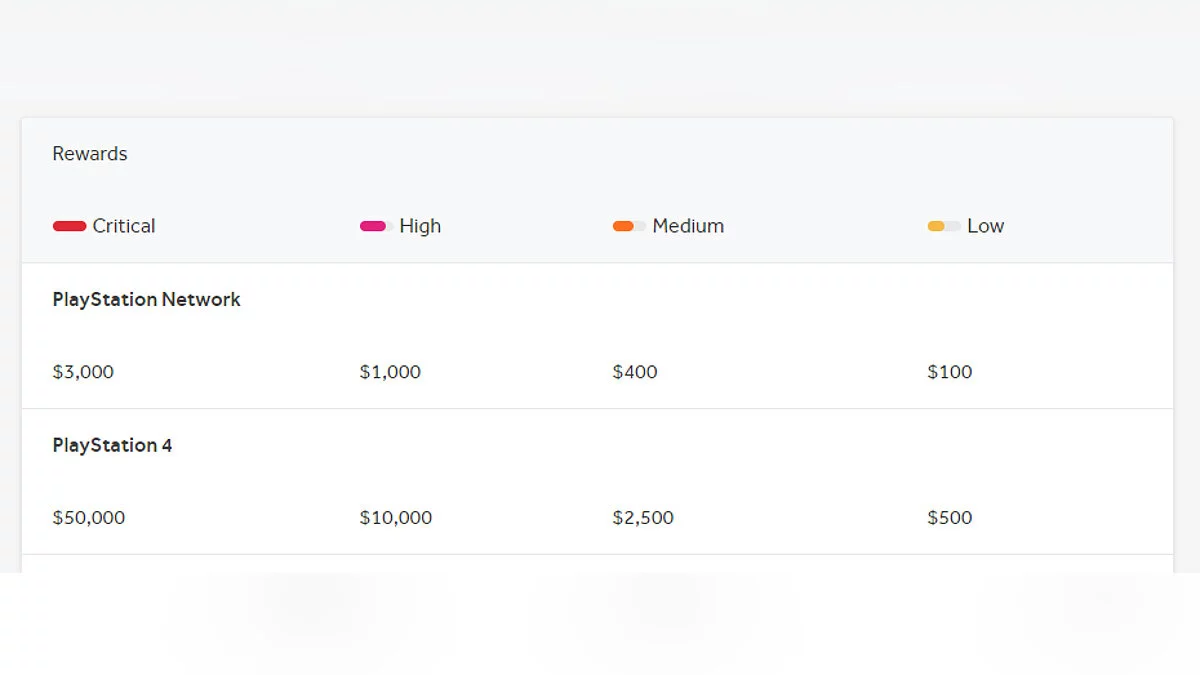The height and width of the screenshot is (675, 1200).
Task: Select the Low severity label text
Action: coord(985,226)
